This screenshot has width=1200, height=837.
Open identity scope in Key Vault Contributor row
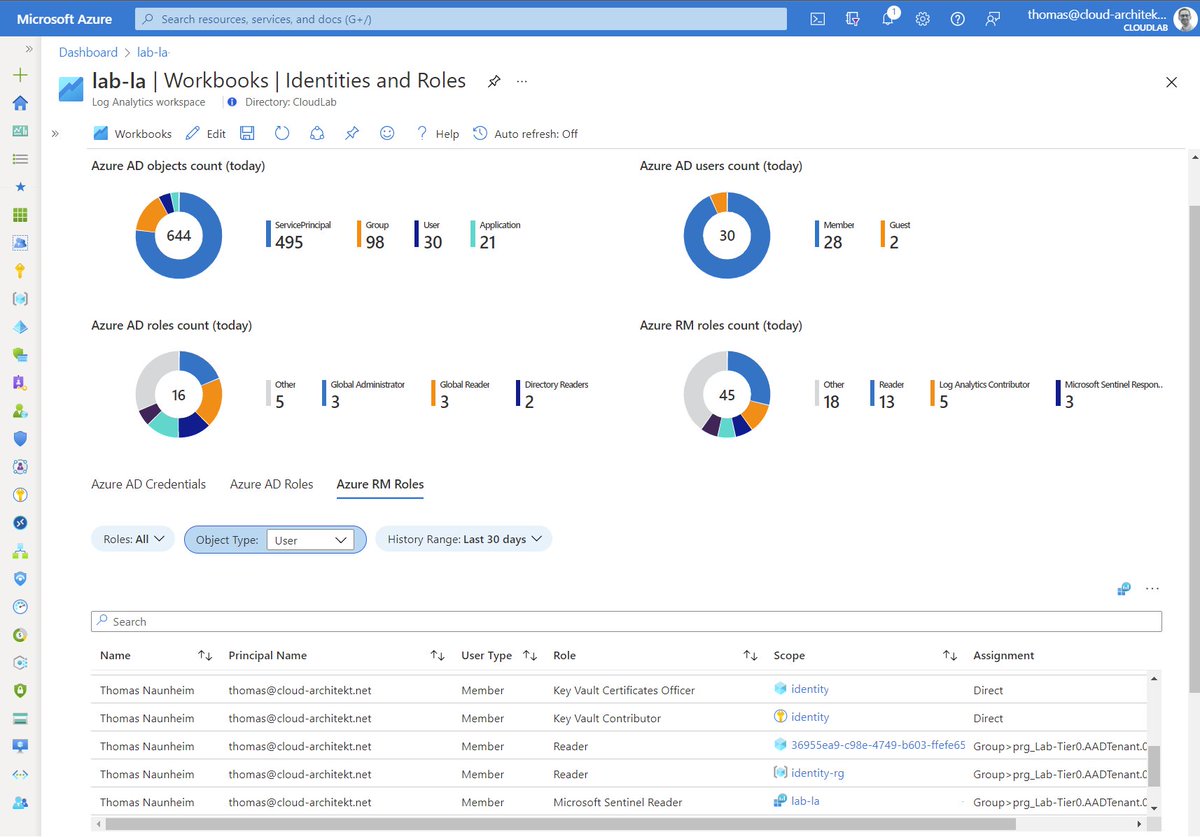tap(809, 717)
